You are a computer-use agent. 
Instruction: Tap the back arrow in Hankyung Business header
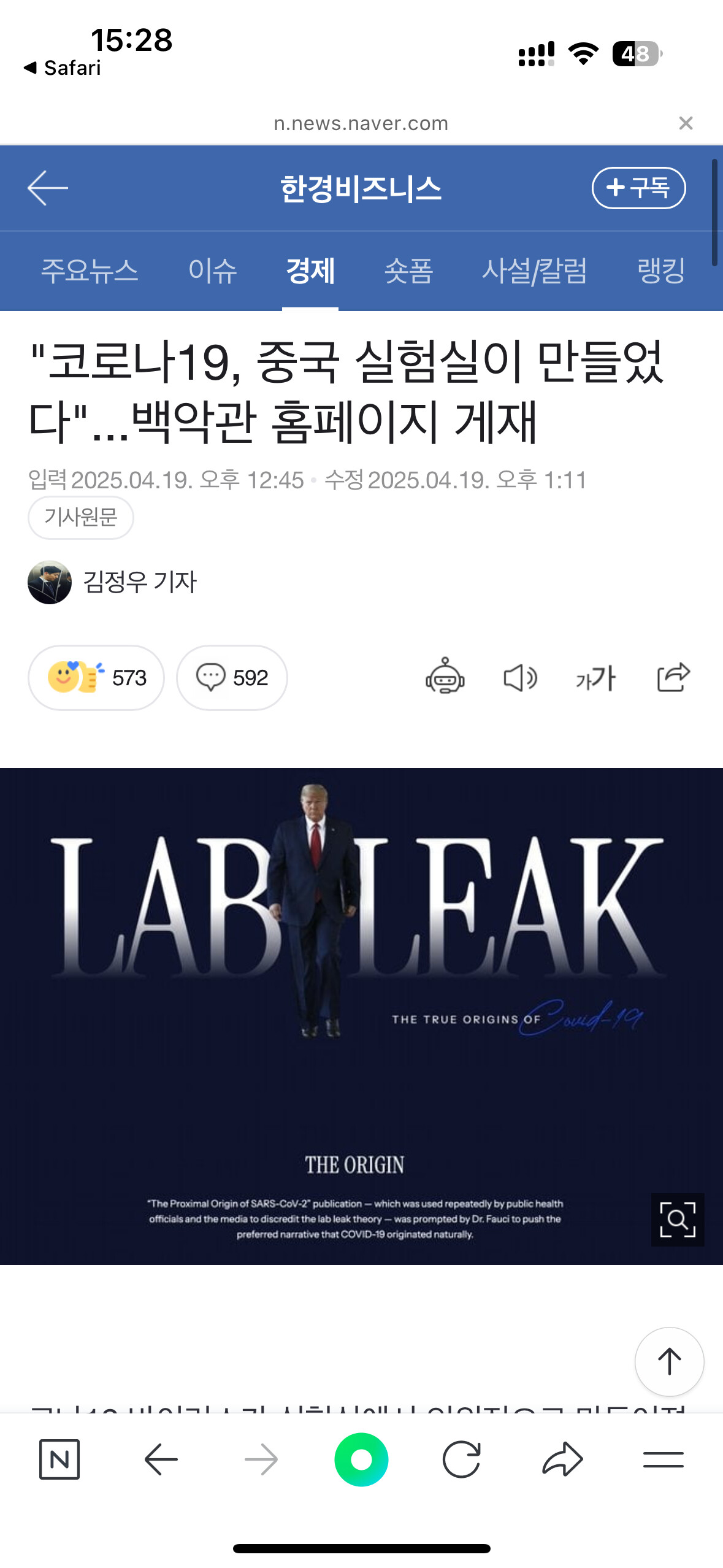tap(48, 188)
